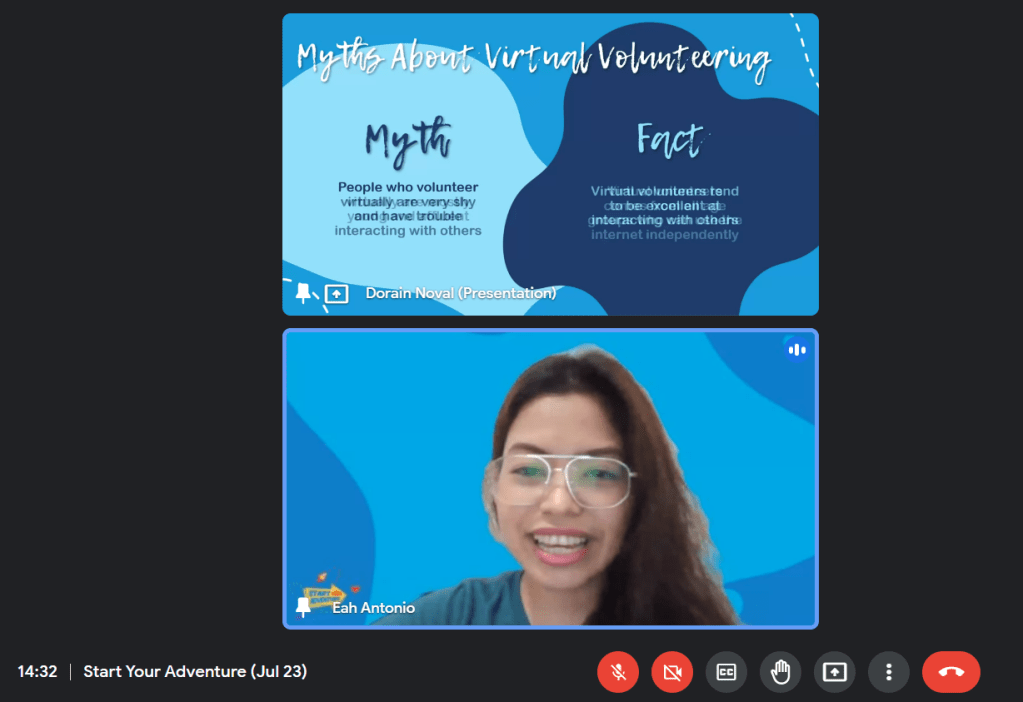Image resolution: width=1023 pixels, height=702 pixels.
Task: Open the Present now screen share option
Action: (x=834, y=672)
